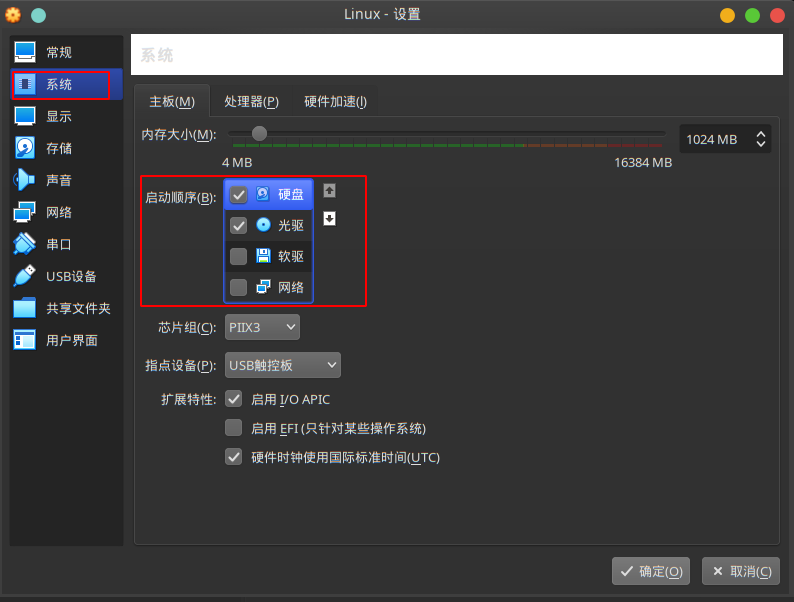Select USB设备 label in the sidebar
The width and height of the screenshot is (794, 602).
coord(71,276)
